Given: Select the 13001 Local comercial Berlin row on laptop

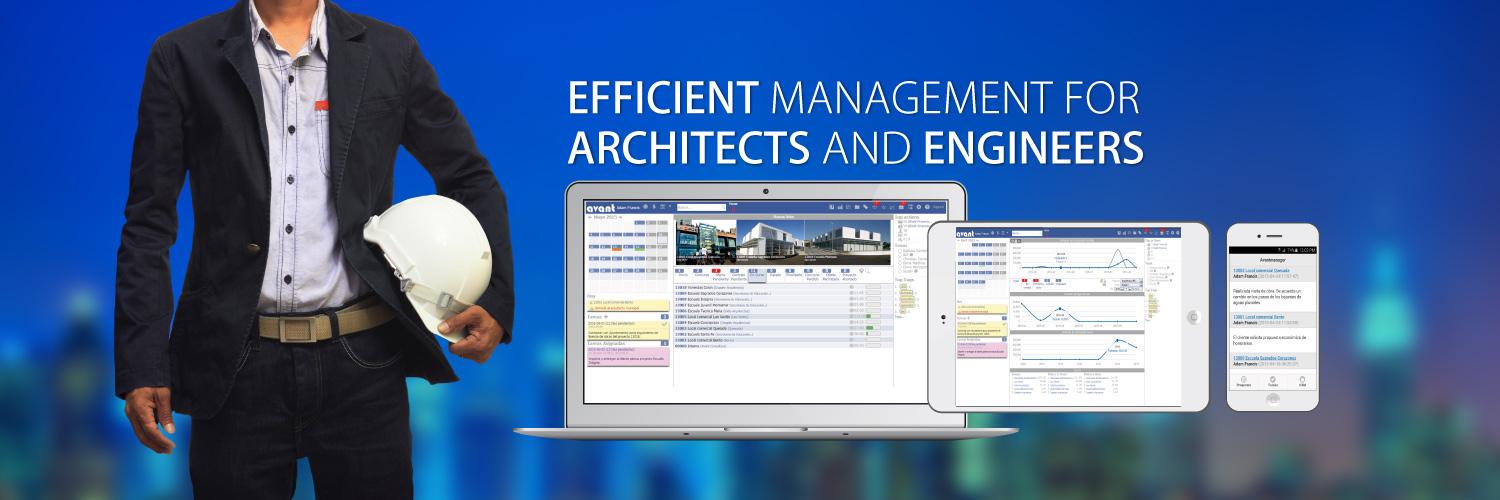Looking at the screenshot, I should pyautogui.click(x=783, y=340).
